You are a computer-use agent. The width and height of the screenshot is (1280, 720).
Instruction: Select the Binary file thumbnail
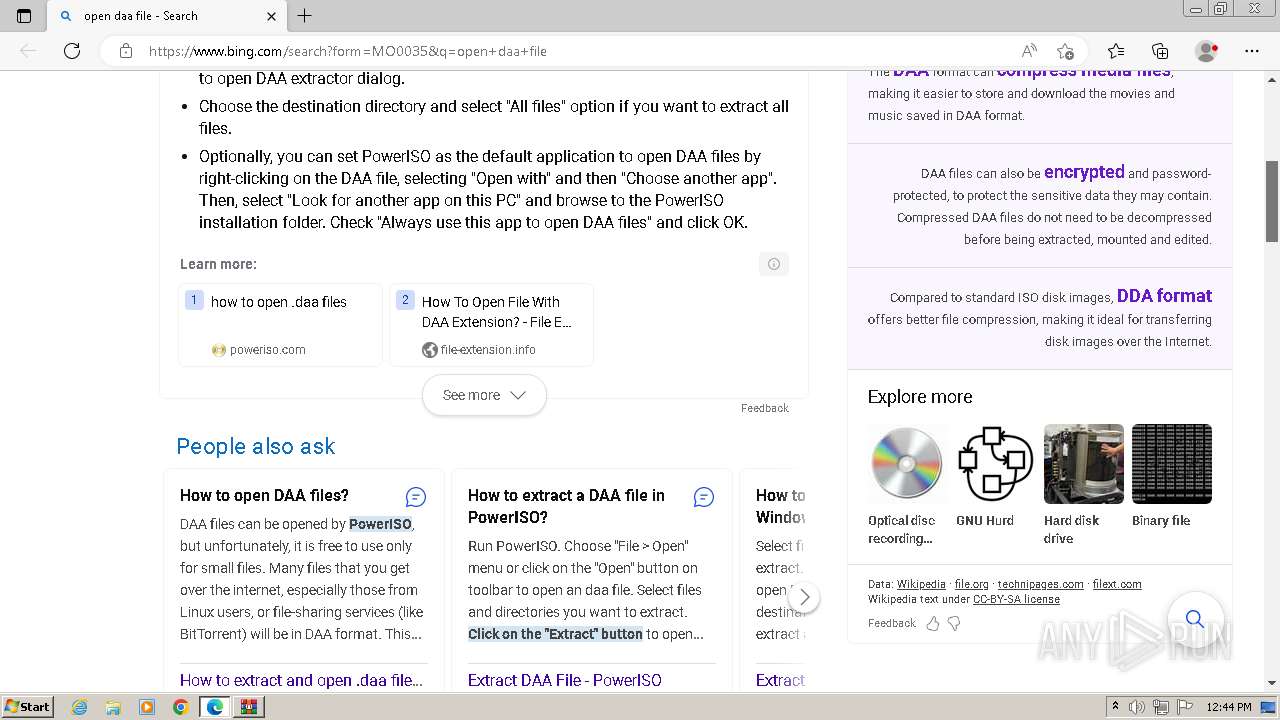1171,464
